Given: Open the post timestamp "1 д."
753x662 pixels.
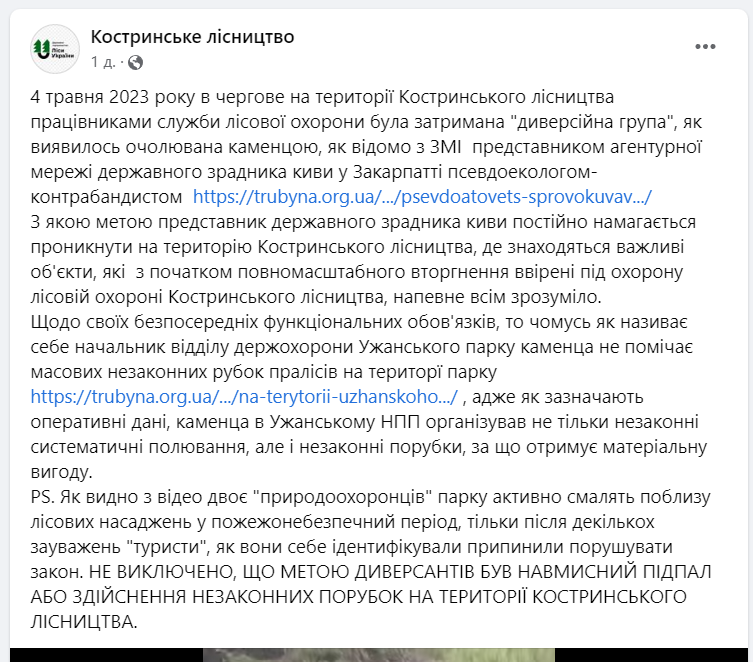Looking at the screenshot, I should (x=103, y=62).
